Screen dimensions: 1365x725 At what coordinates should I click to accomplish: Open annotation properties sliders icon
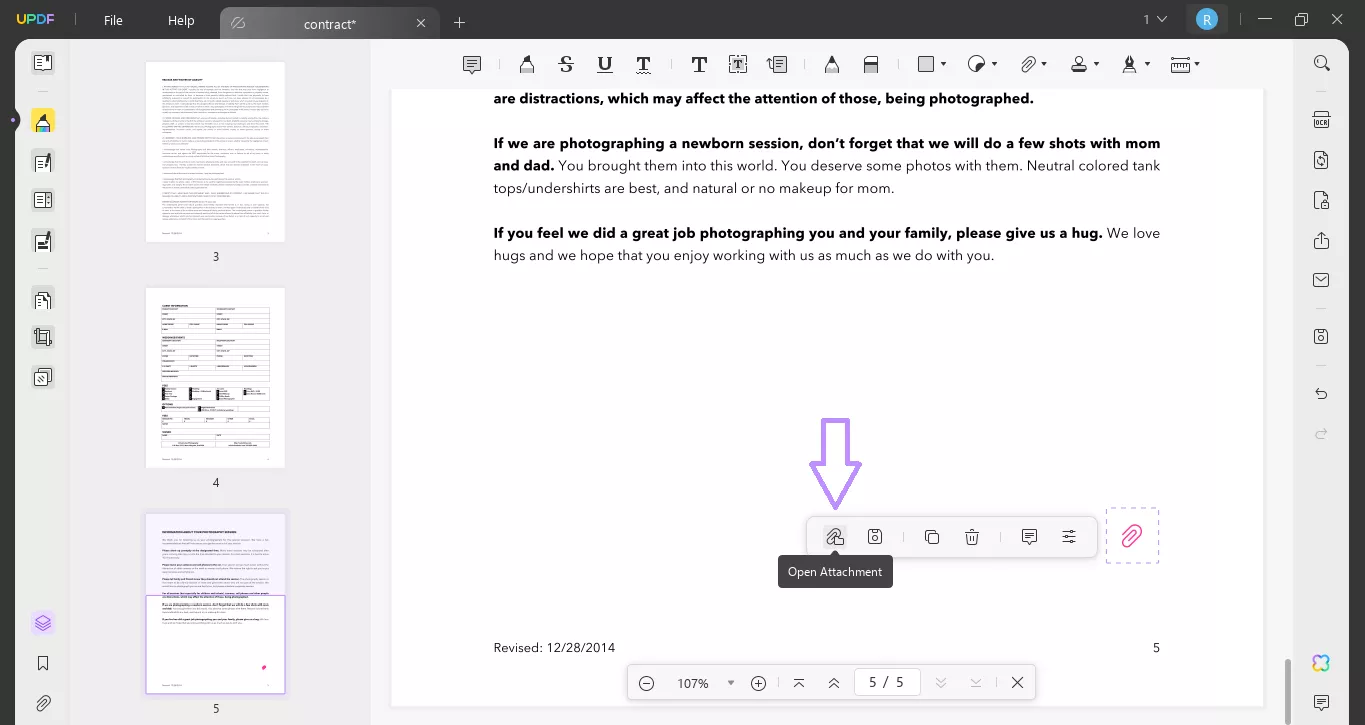click(1069, 537)
